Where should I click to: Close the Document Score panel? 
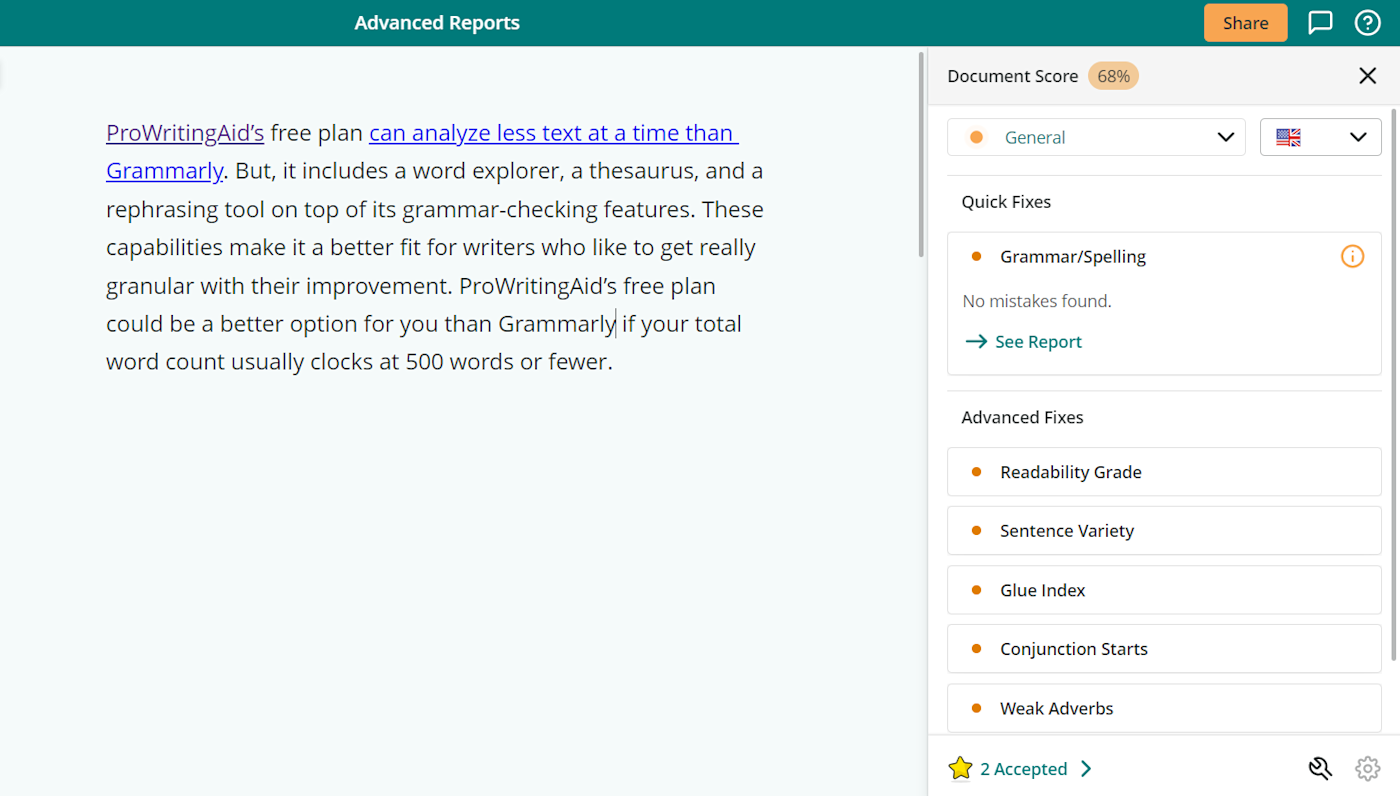point(1367,76)
